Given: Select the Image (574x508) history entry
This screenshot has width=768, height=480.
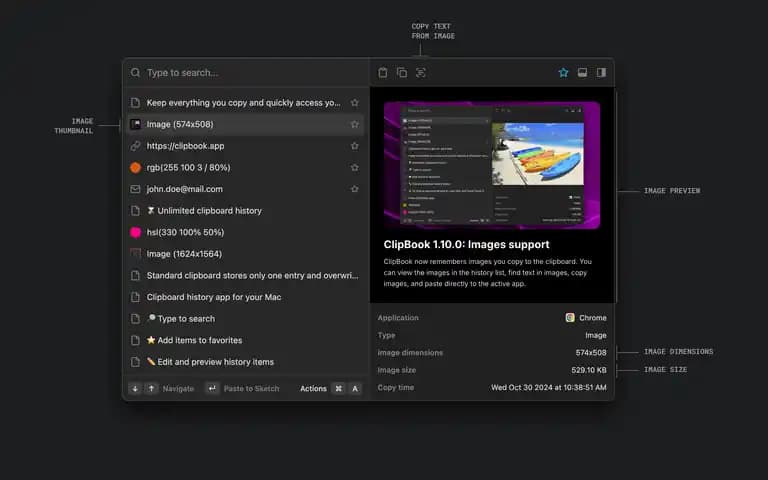Looking at the screenshot, I should tap(245, 124).
